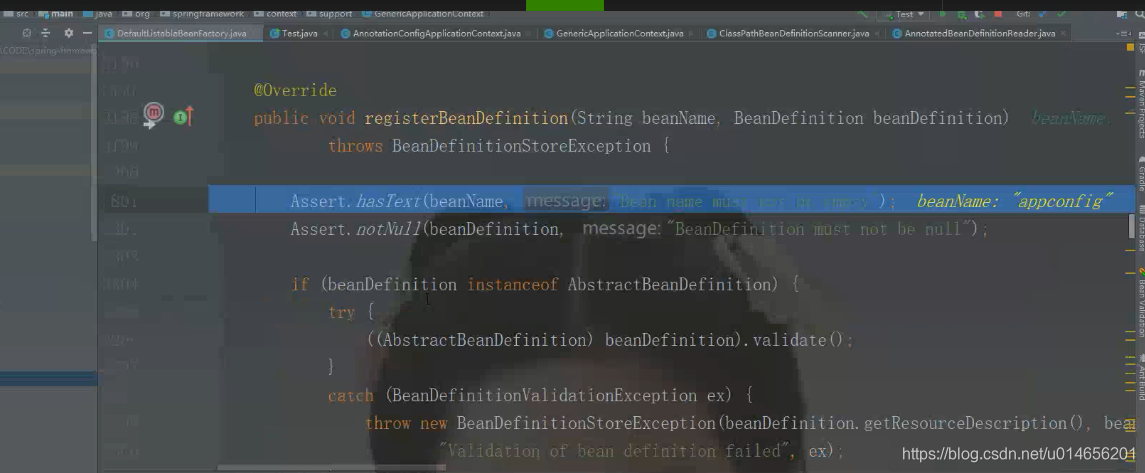The height and width of the screenshot is (473, 1145).
Task: Open the Ant Build tool window
Action: 1140,377
